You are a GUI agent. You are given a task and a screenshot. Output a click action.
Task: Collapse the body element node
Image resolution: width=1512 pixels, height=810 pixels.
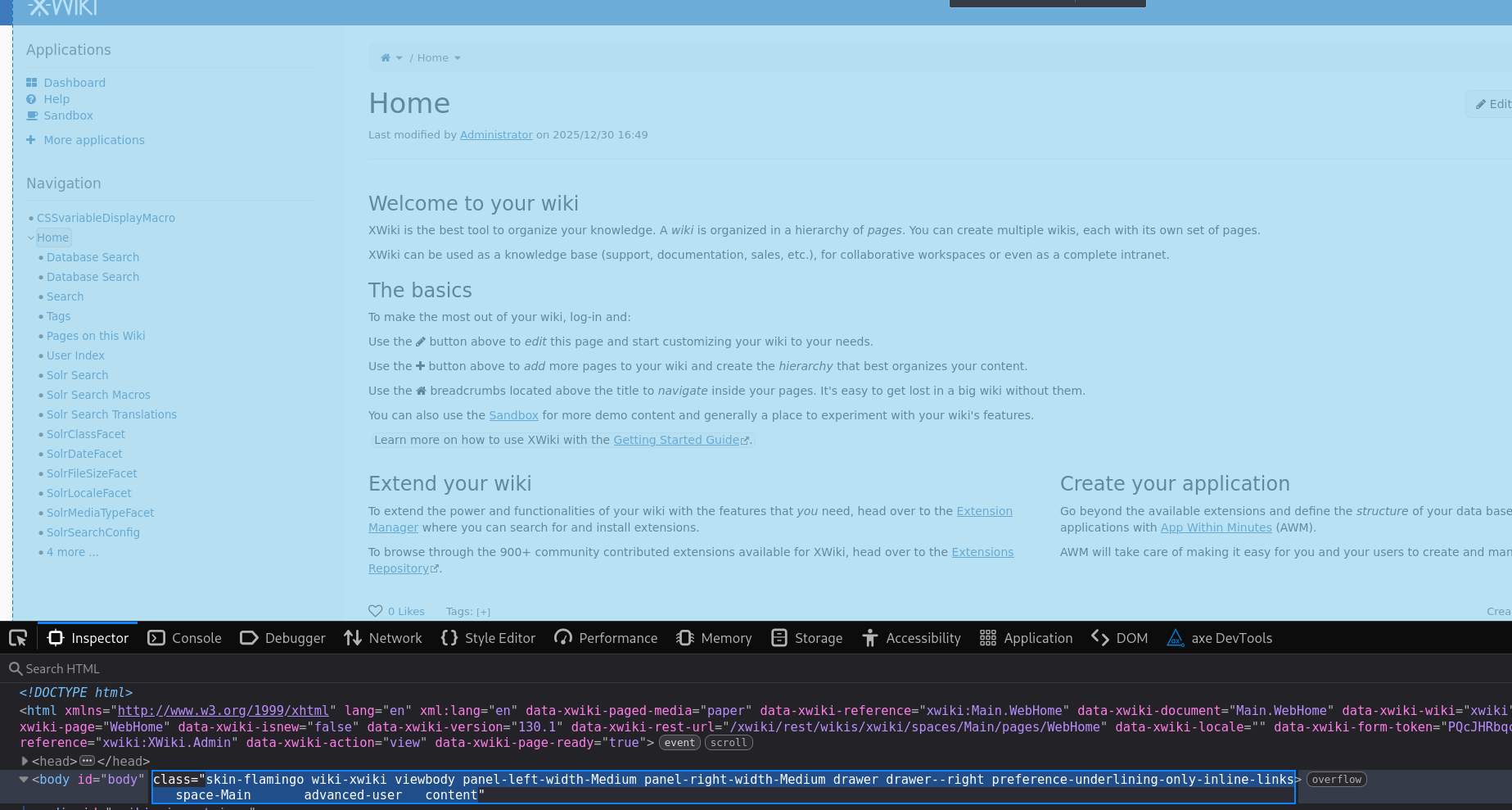tap(24, 779)
